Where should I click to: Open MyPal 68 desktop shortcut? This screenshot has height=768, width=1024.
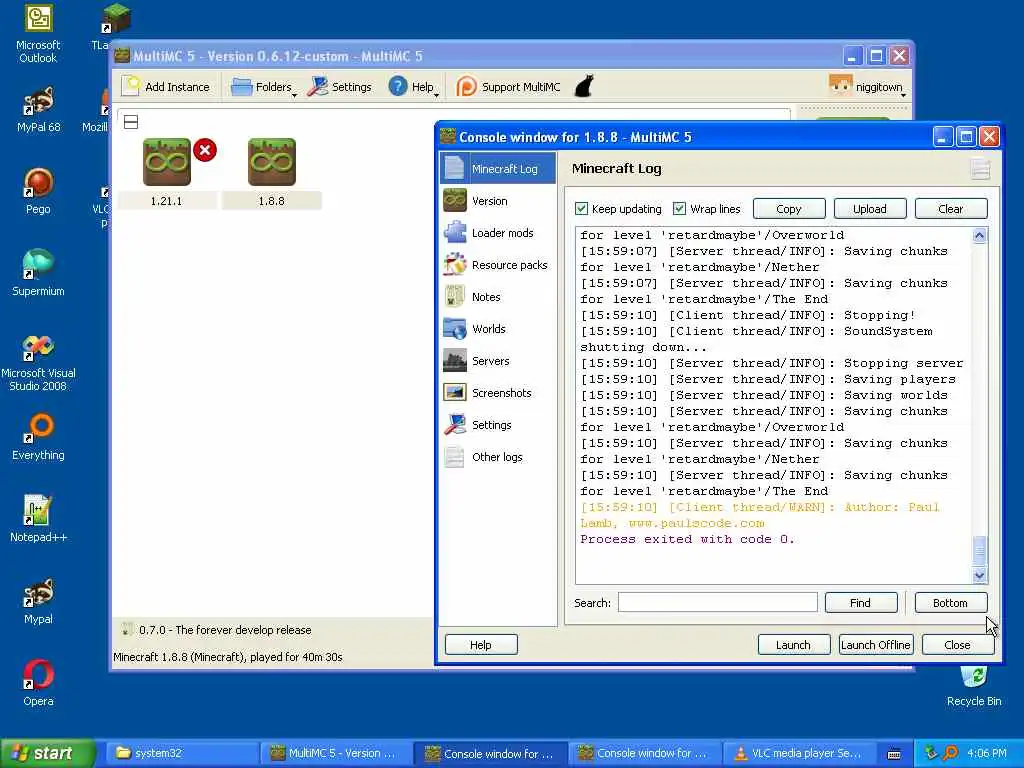(38, 110)
